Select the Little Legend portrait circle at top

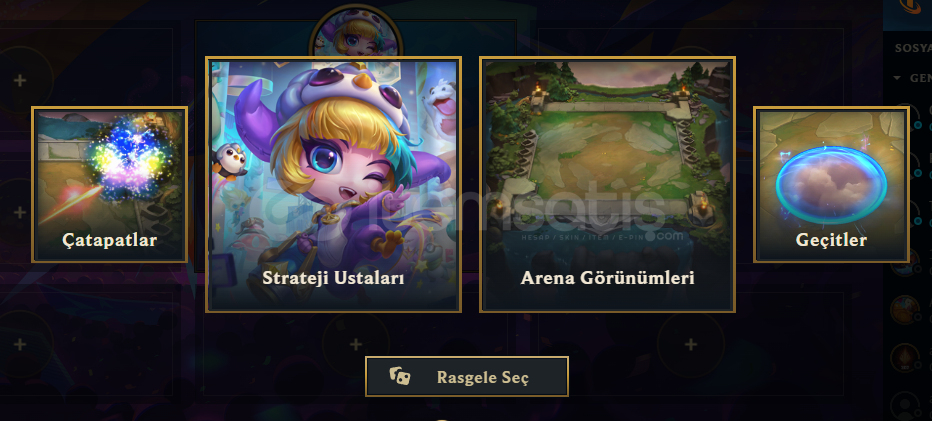click(356, 32)
